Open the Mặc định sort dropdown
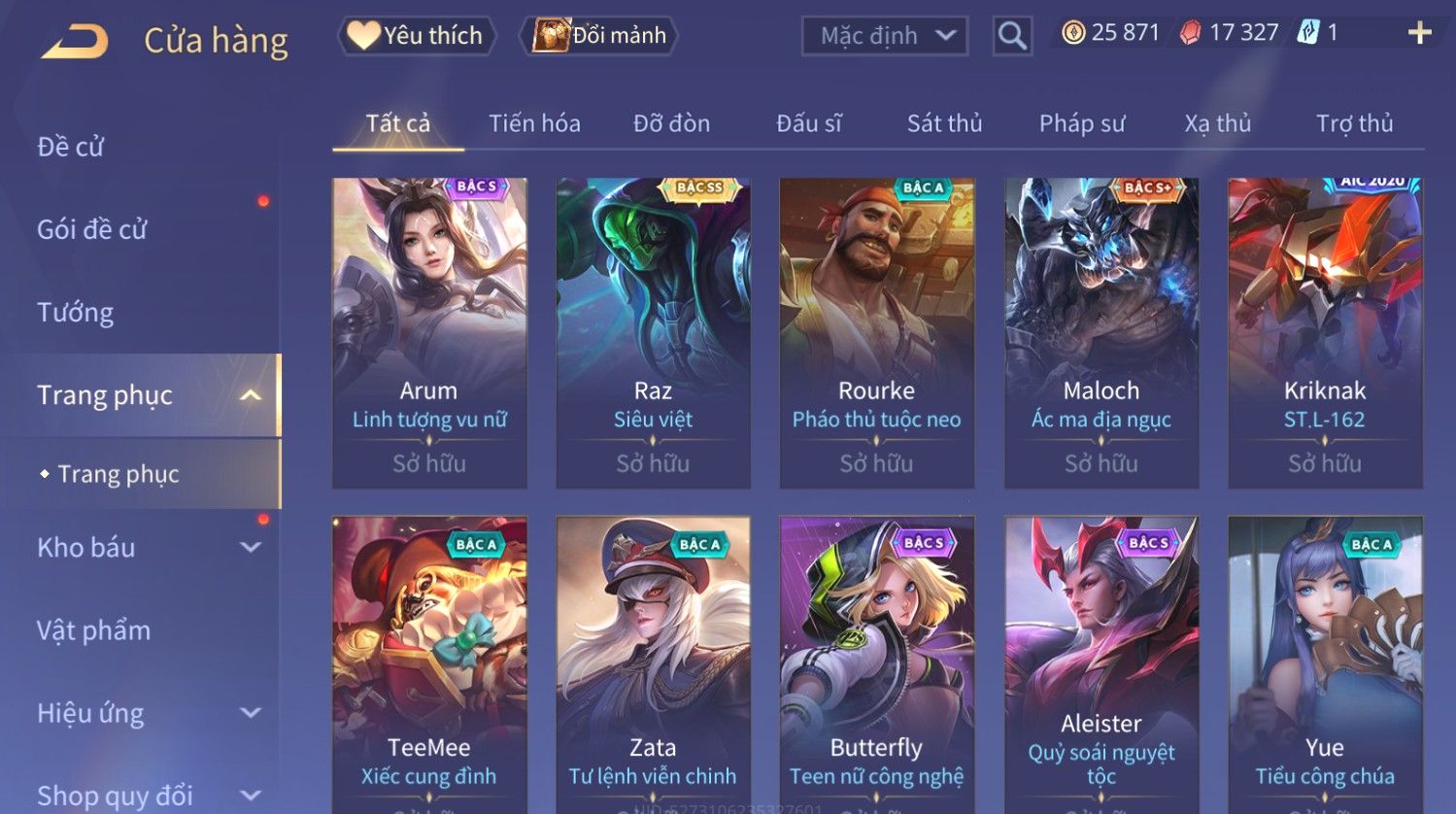This screenshot has height=814, width=1456. (885, 36)
